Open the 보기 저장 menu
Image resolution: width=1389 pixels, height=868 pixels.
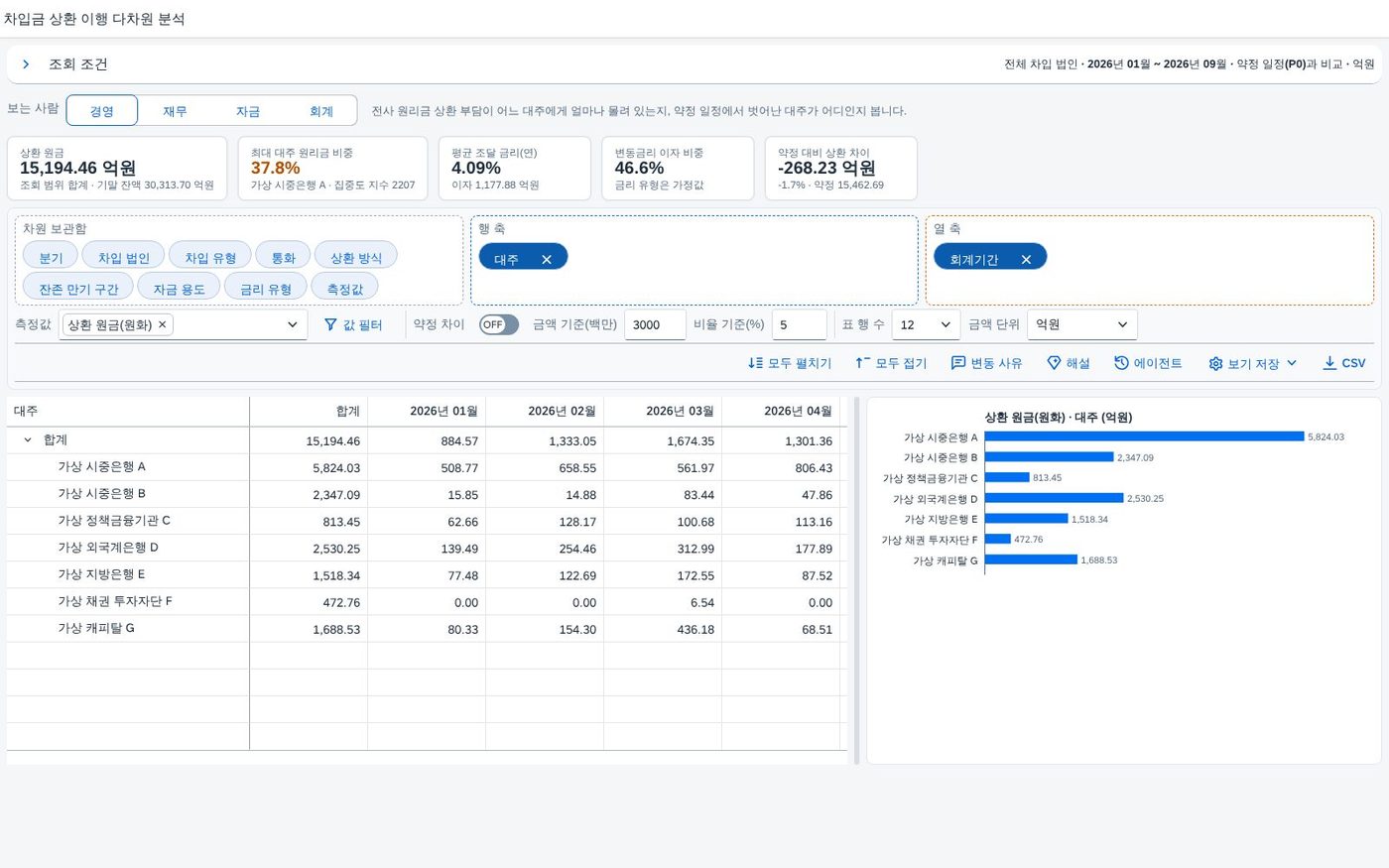pyautogui.click(x=1253, y=363)
